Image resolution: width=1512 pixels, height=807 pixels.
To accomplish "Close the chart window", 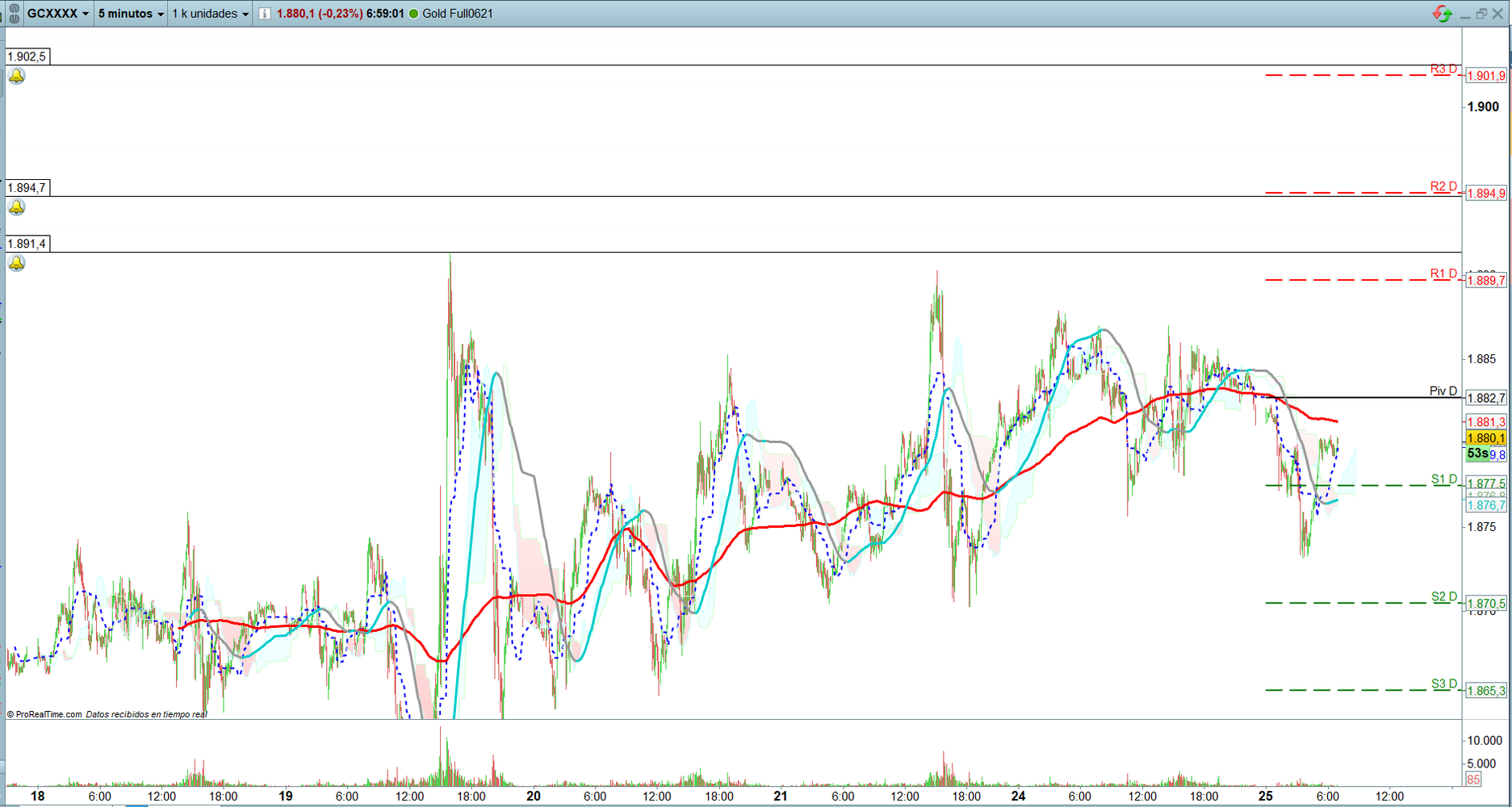I will pyautogui.click(x=1497, y=14).
